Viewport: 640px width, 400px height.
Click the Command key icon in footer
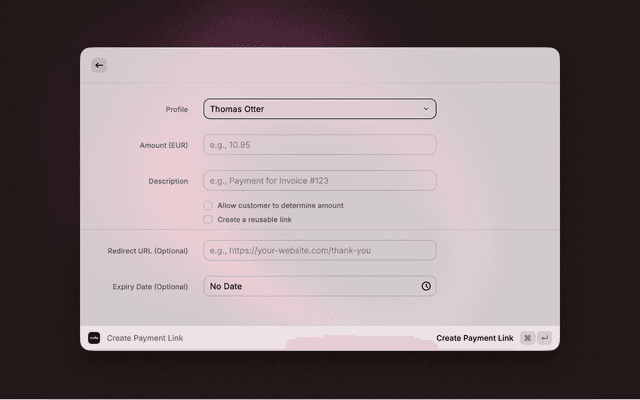click(527, 338)
